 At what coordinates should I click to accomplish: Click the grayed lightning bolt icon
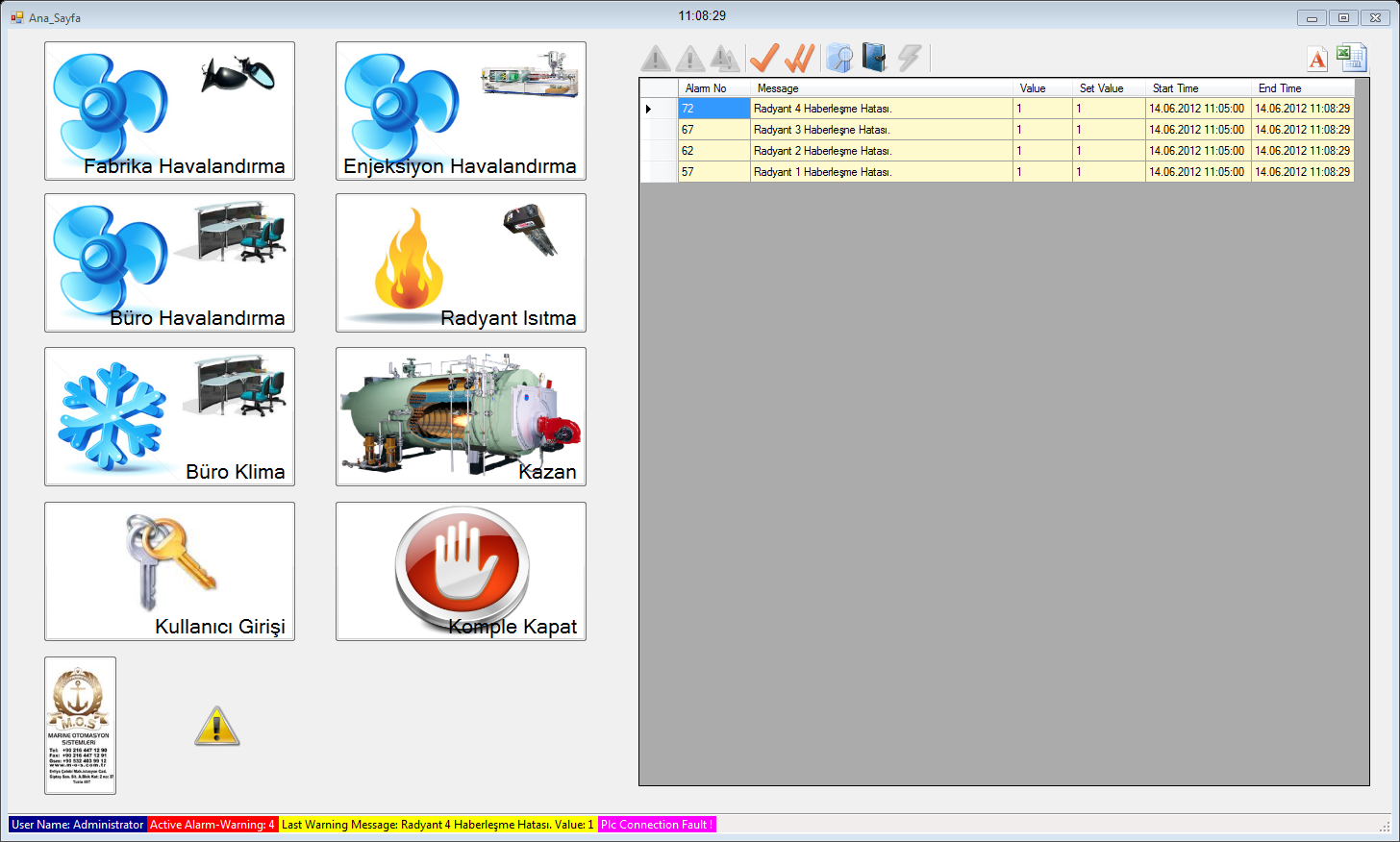[x=909, y=59]
